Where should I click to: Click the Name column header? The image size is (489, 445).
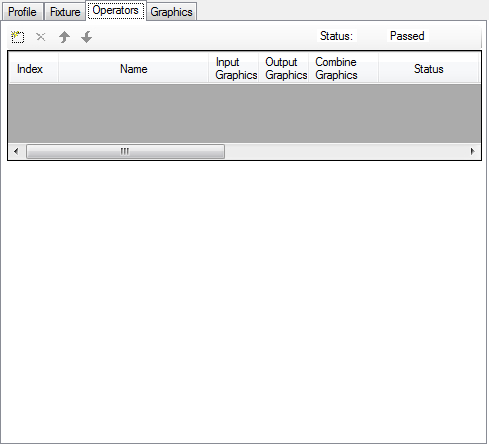[x=134, y=69]
